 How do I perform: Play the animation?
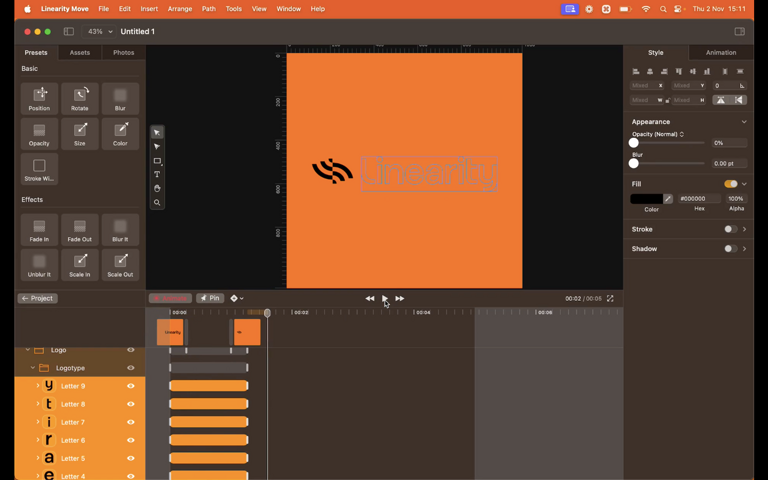(x=384, y=298)
